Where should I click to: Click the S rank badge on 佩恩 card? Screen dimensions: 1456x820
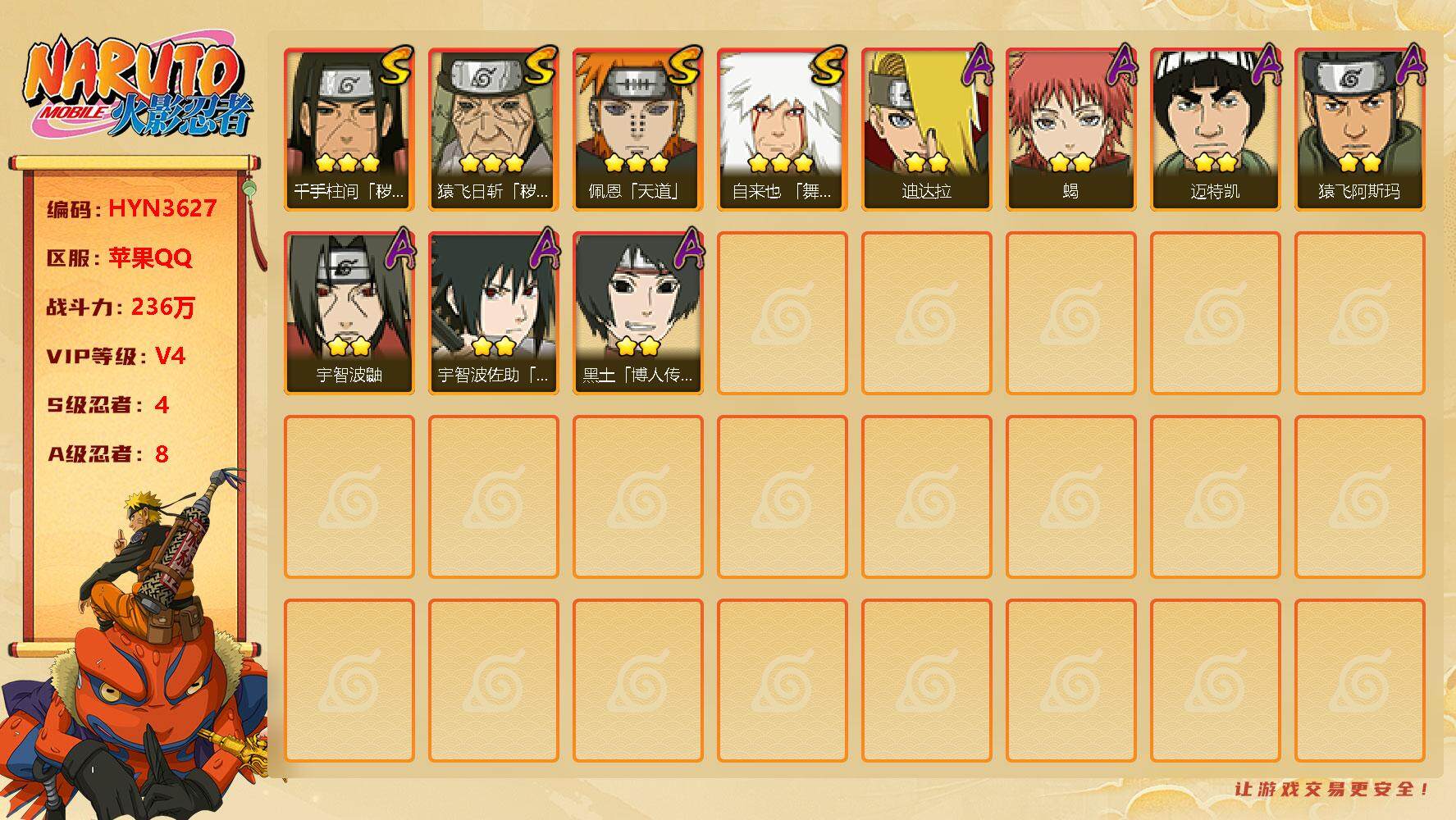pos(684,65)
